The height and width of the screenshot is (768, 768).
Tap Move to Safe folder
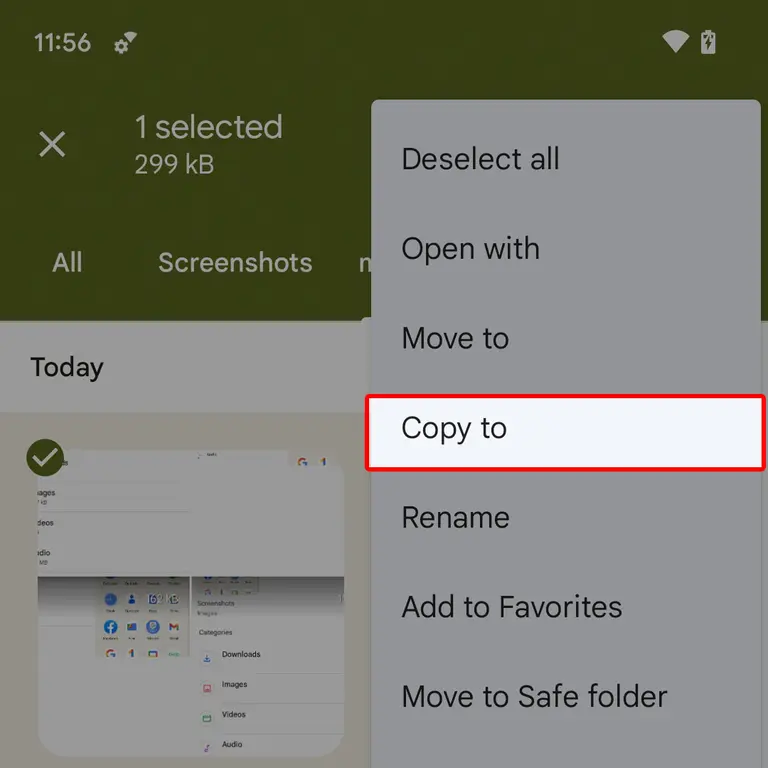click(x=534, y=696)
